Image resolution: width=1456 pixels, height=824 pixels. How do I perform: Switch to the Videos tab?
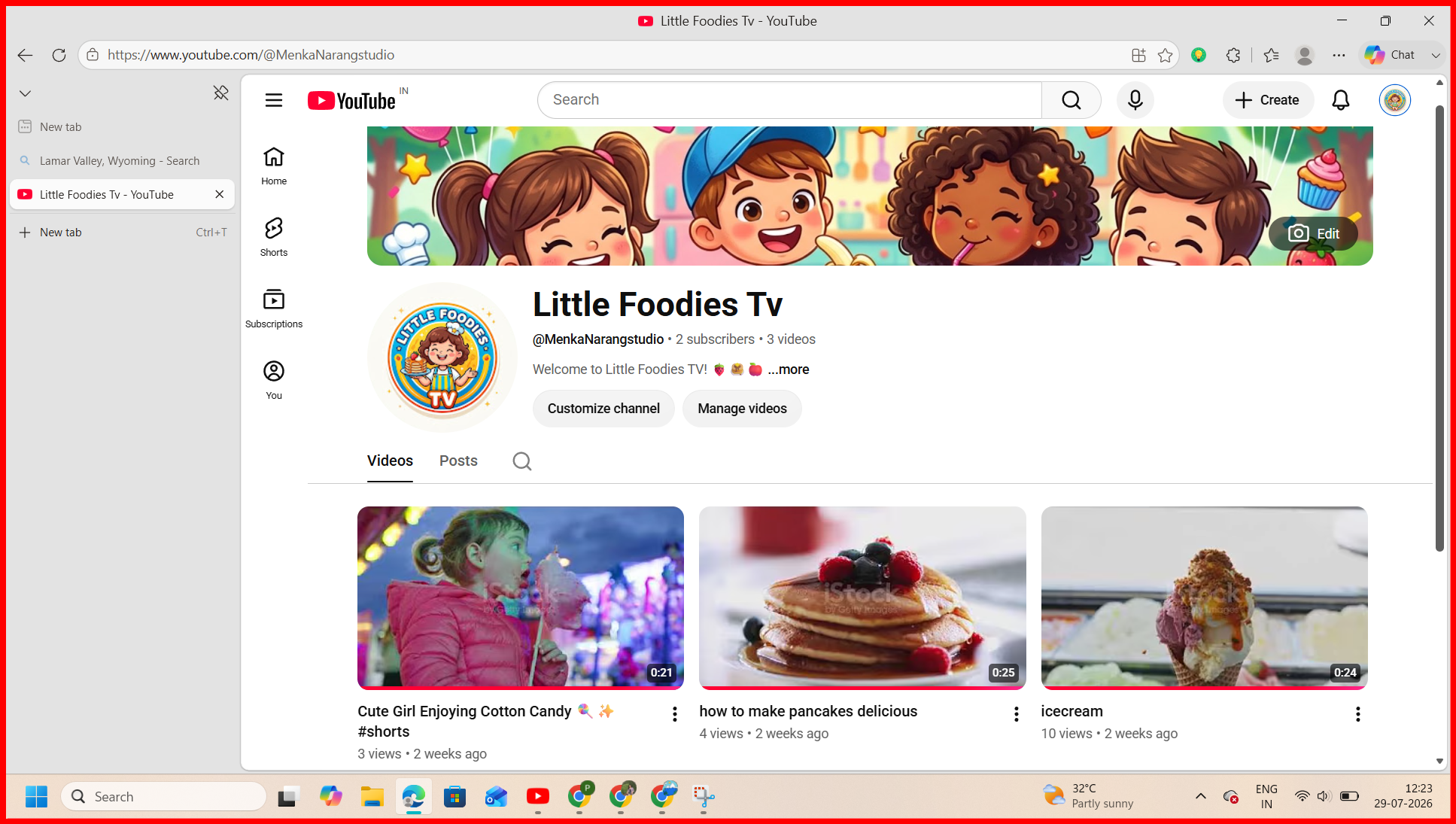click(390, 461)
